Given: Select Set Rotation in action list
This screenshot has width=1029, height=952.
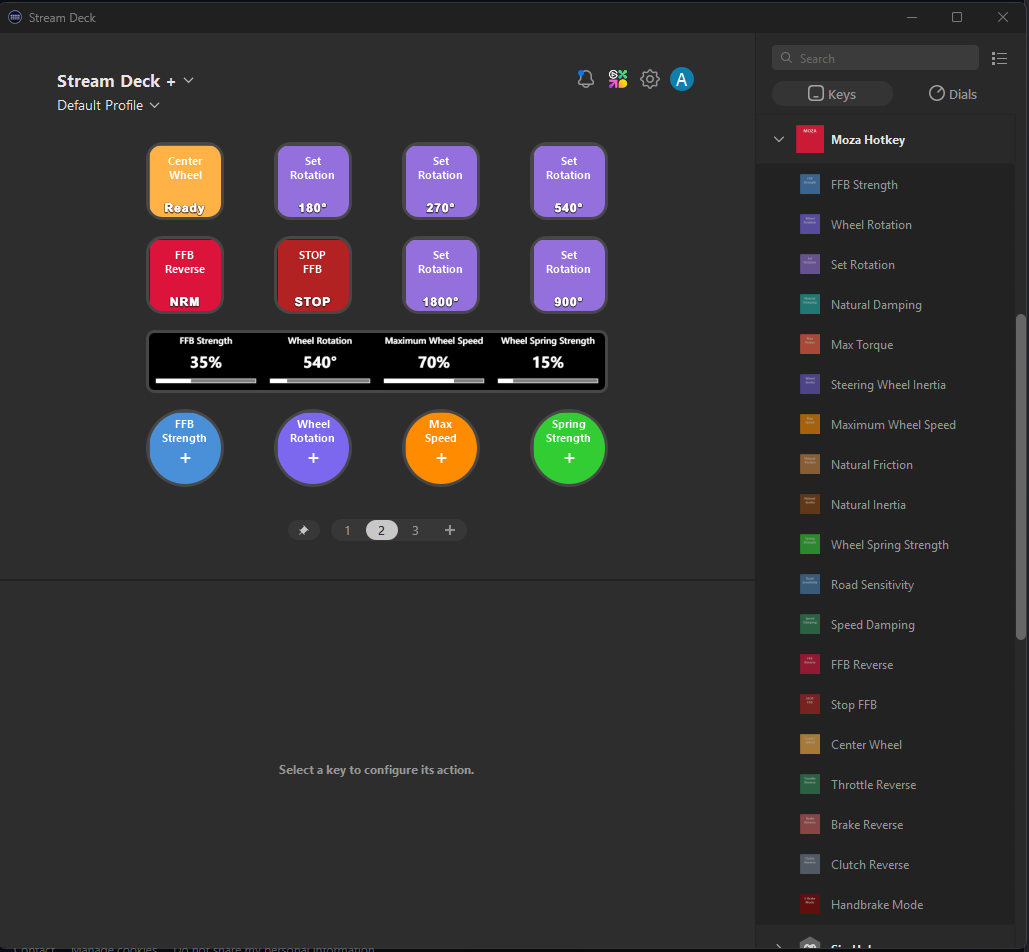Looking at the screenshot, I should click(x=886, y=264).
